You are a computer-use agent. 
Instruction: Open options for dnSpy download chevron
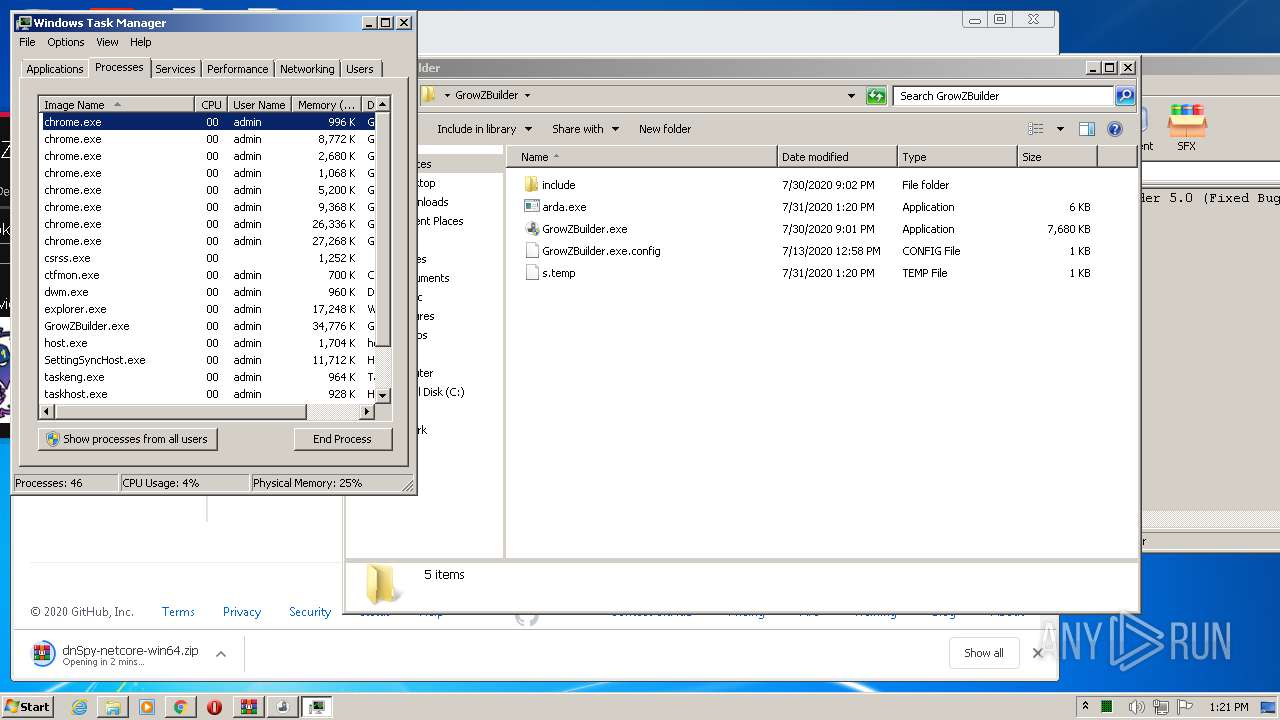pyautogui.click(x=221, y=654)
